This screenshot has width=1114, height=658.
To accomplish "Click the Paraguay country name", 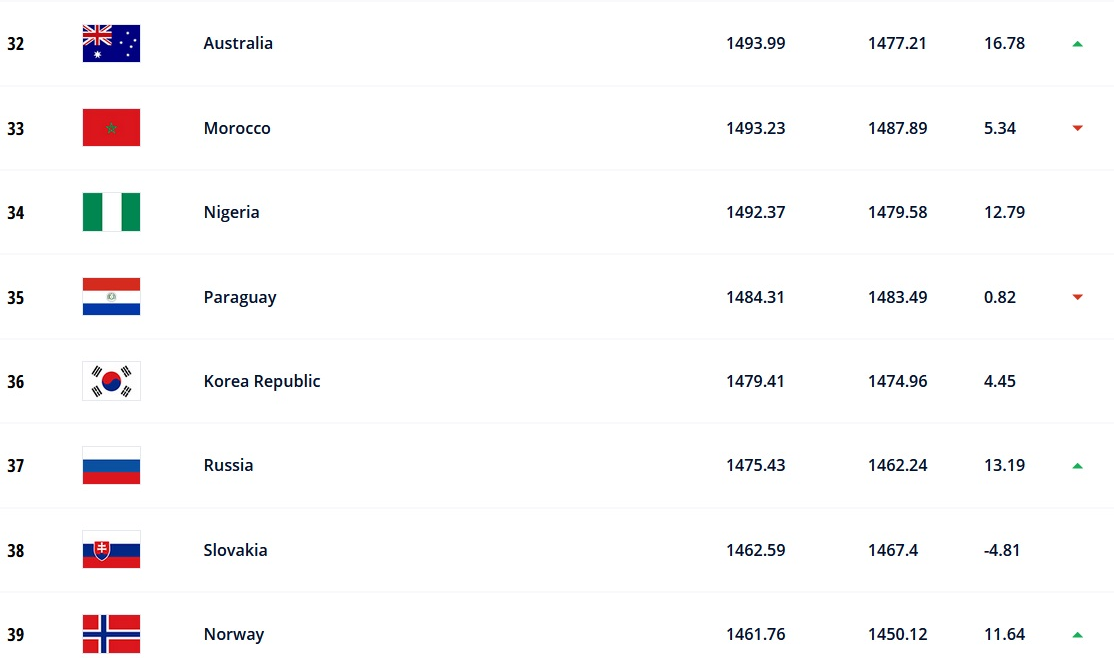I will click(x=240, y=297).
